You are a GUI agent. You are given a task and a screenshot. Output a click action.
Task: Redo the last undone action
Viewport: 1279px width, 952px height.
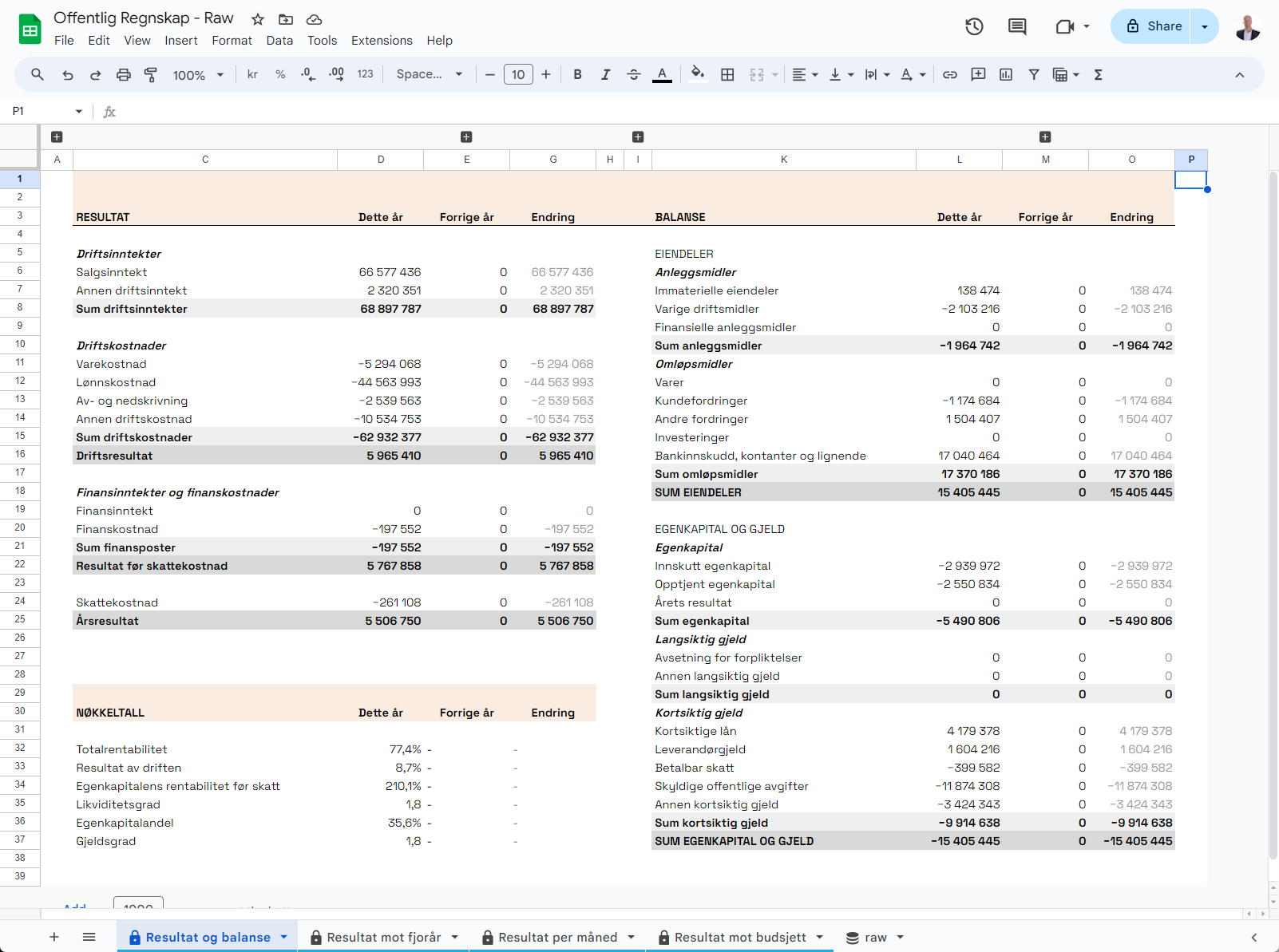[x=95, y=74]
